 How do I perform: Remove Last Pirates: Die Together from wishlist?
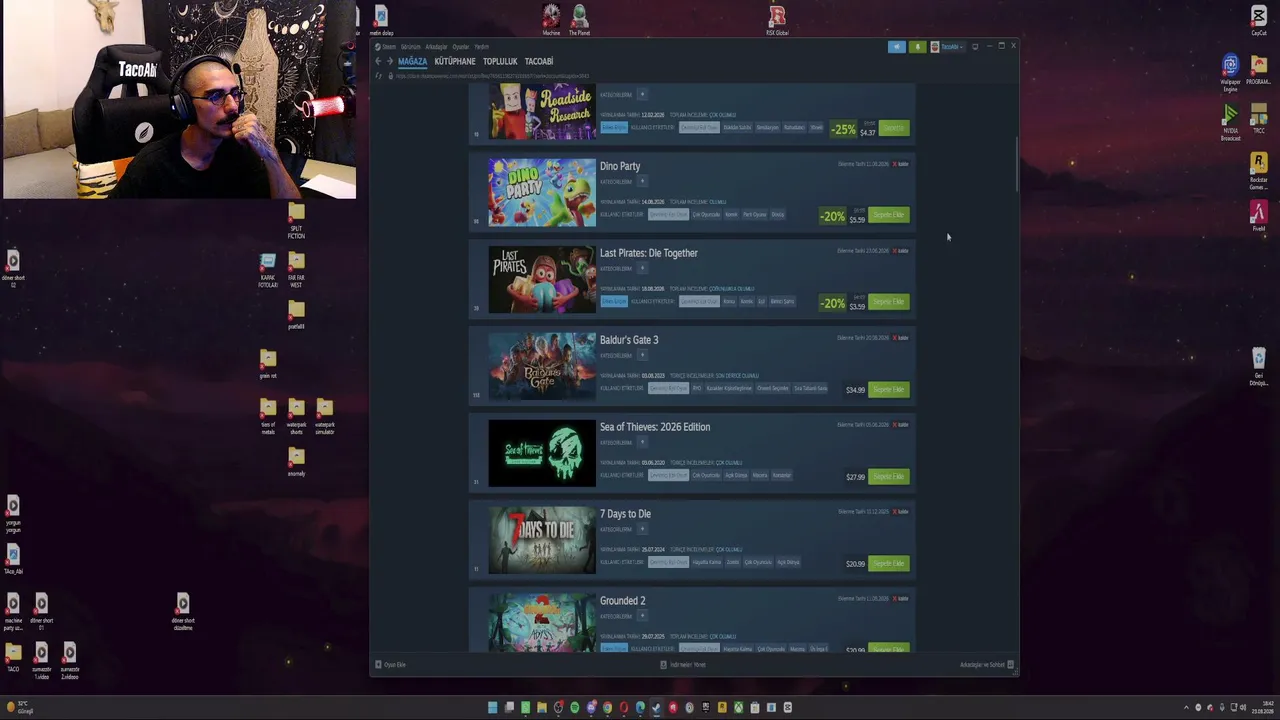pyautogui.click(x=901, y=251)
